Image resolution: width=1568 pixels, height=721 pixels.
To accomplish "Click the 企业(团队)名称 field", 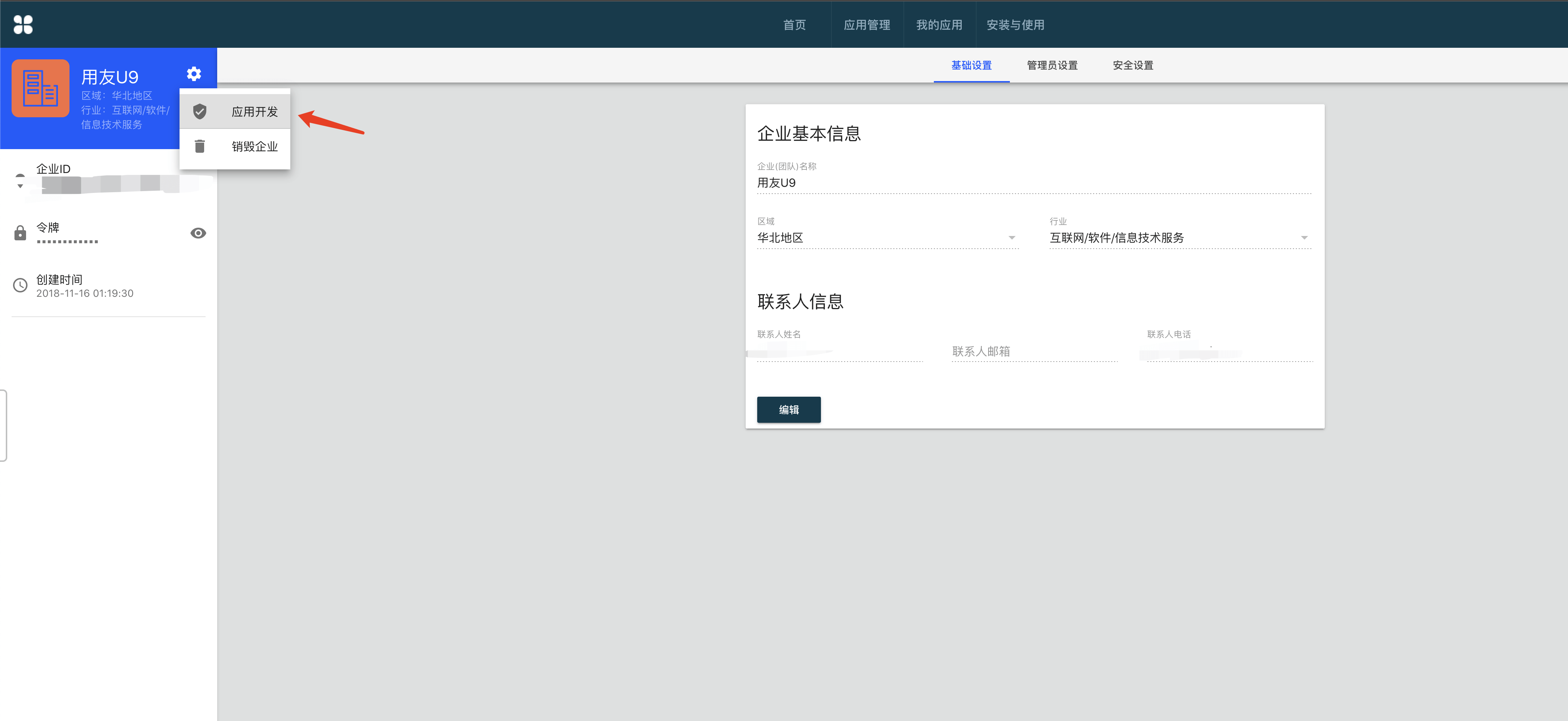I will click(1033, 183).
